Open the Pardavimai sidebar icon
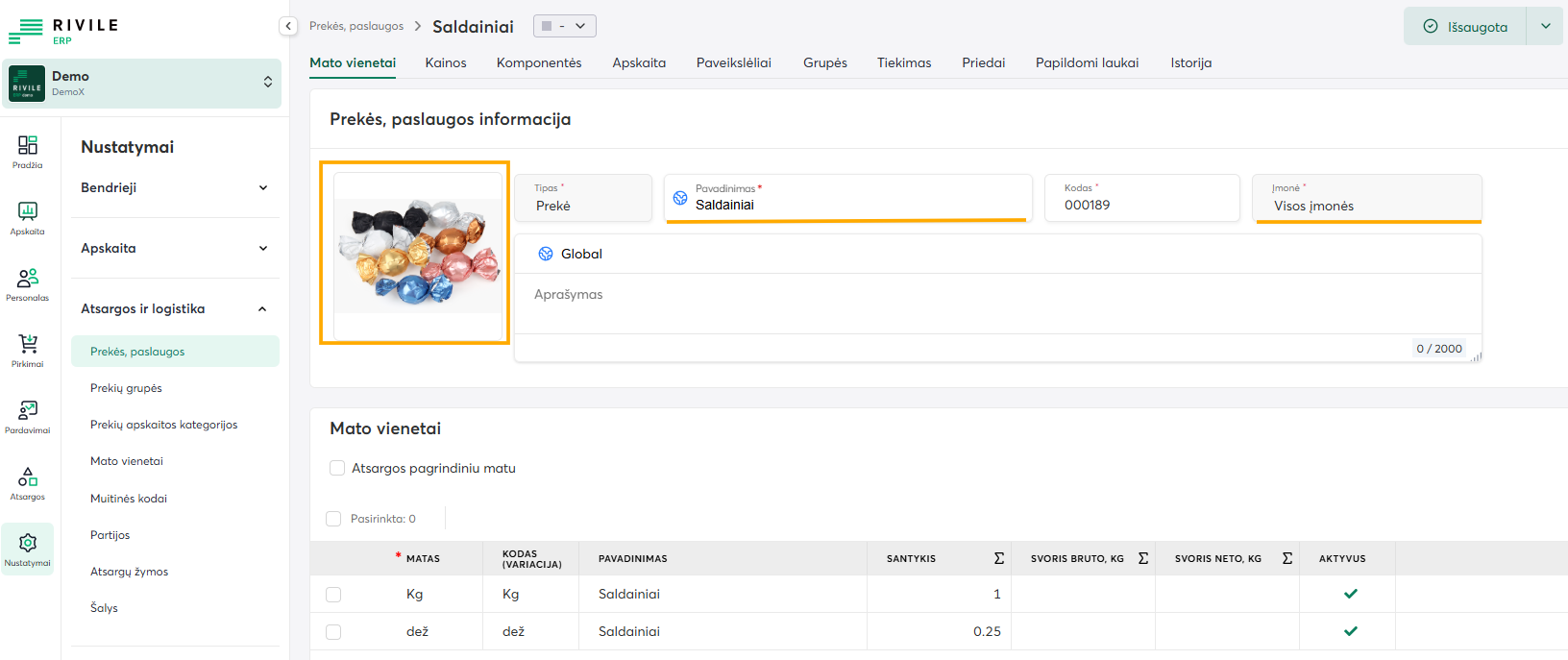Screen dimensions: 1568x660 [x=28, y=417]
